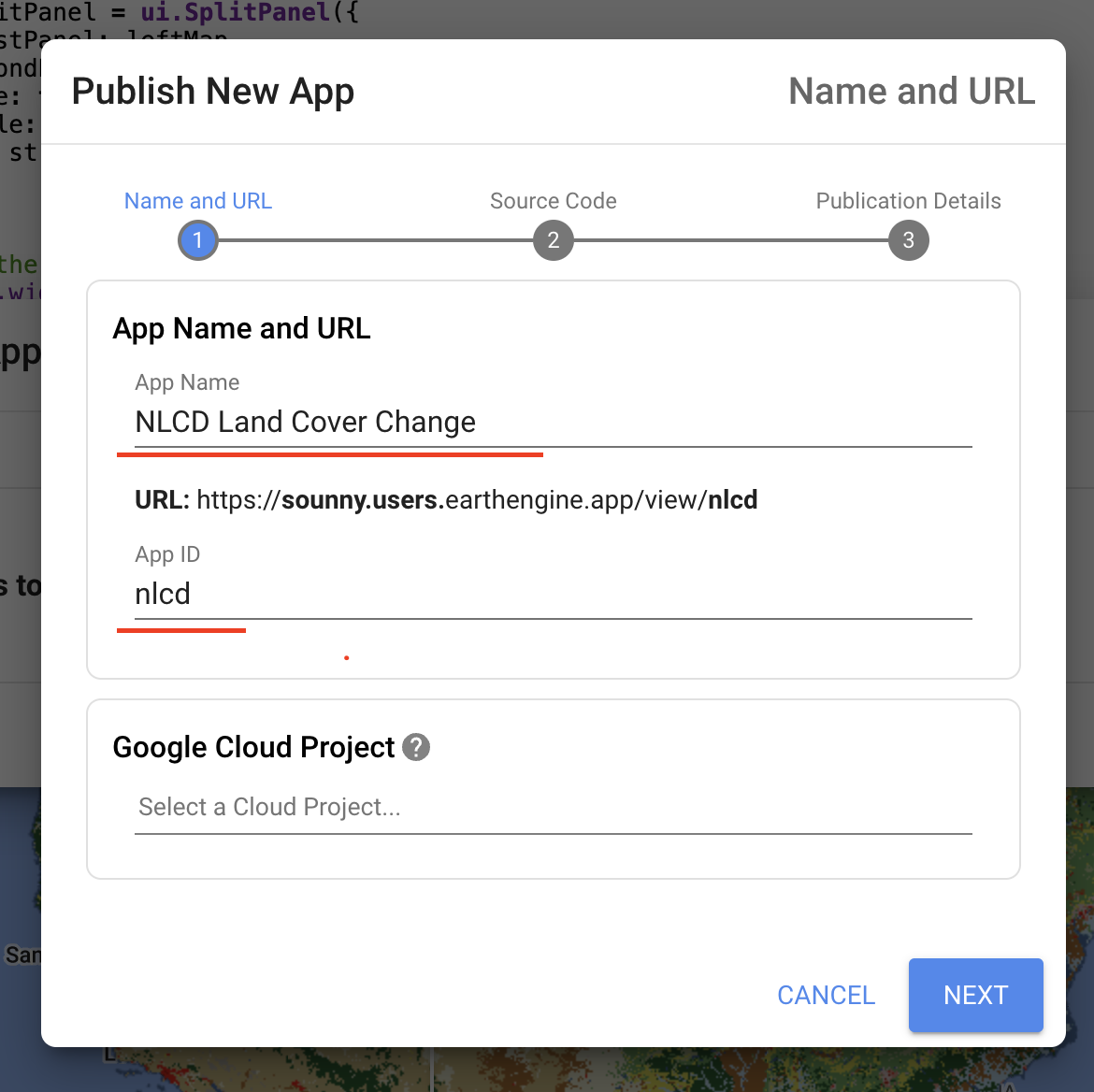The width and height of the screenshot is (1094, 1092).
Task: Click the 'Name and URL' header at top right
Action: click(x=912, y=92)
